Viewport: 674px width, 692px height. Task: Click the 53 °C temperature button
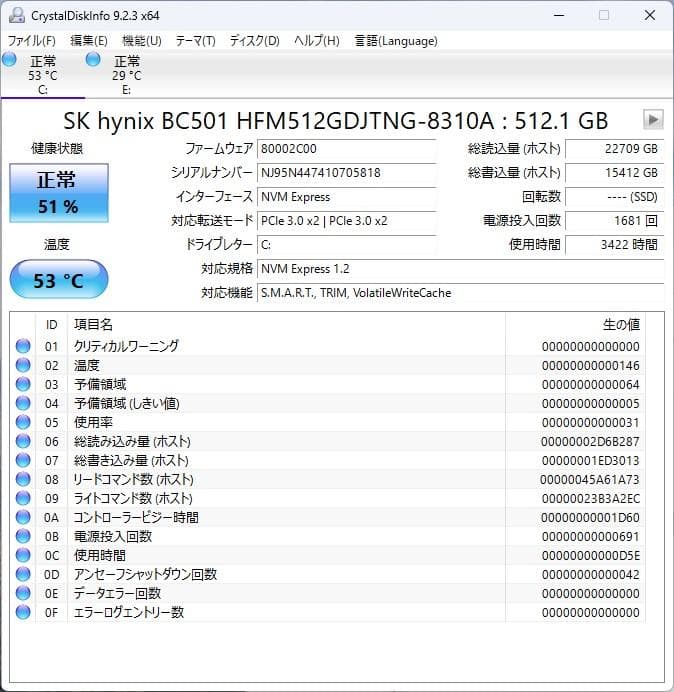pyautogui.click(x=59, y=280)
